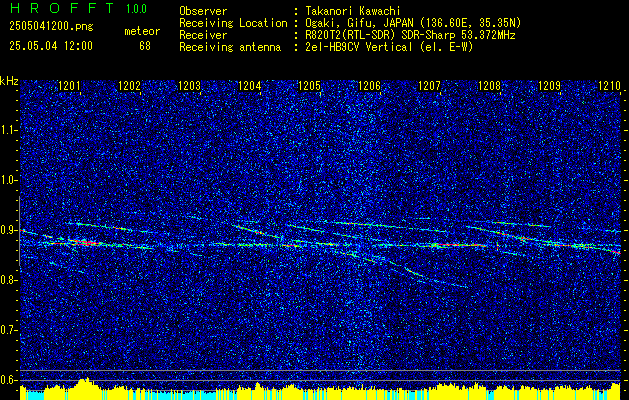The height and width of the screenshot is (400, 629).
Task: Click the 0.8 kHz axis label
Action: click(x=9, y=280)
